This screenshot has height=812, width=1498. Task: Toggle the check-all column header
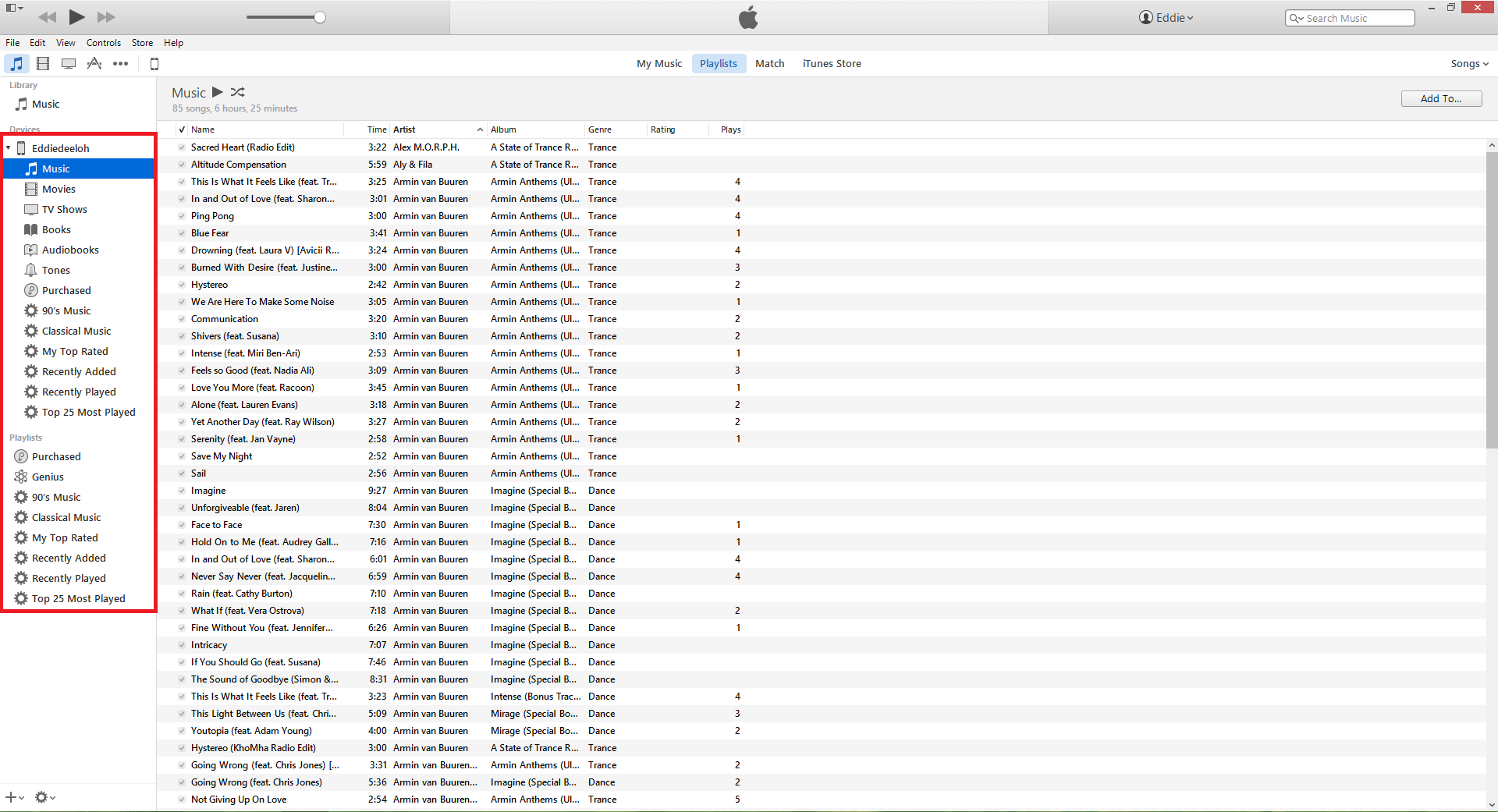click(x=182, y=129)
